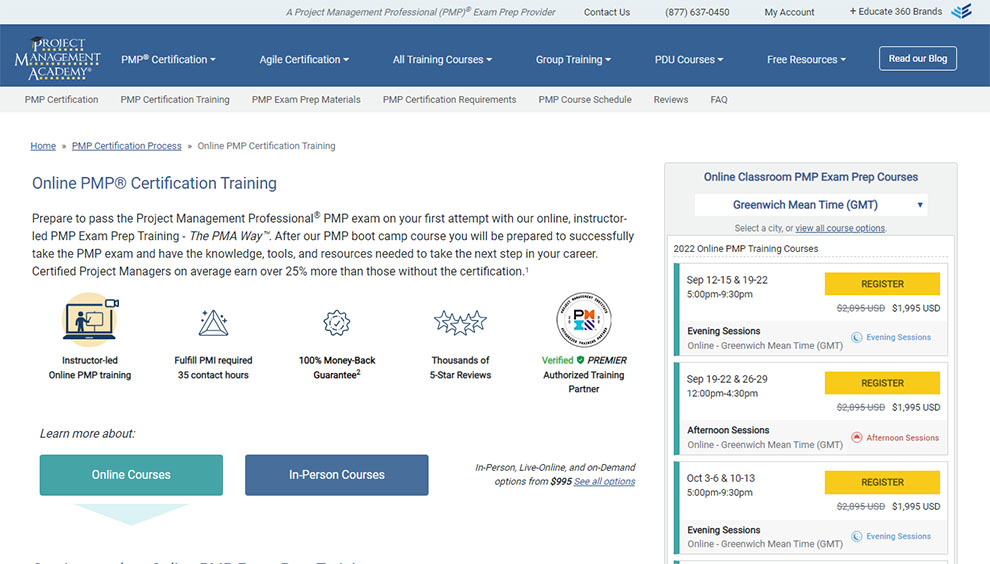Viewport: 990px width, 564px height.
Task: Click the In-Person Courses button
Action: (x=337, y=475)
